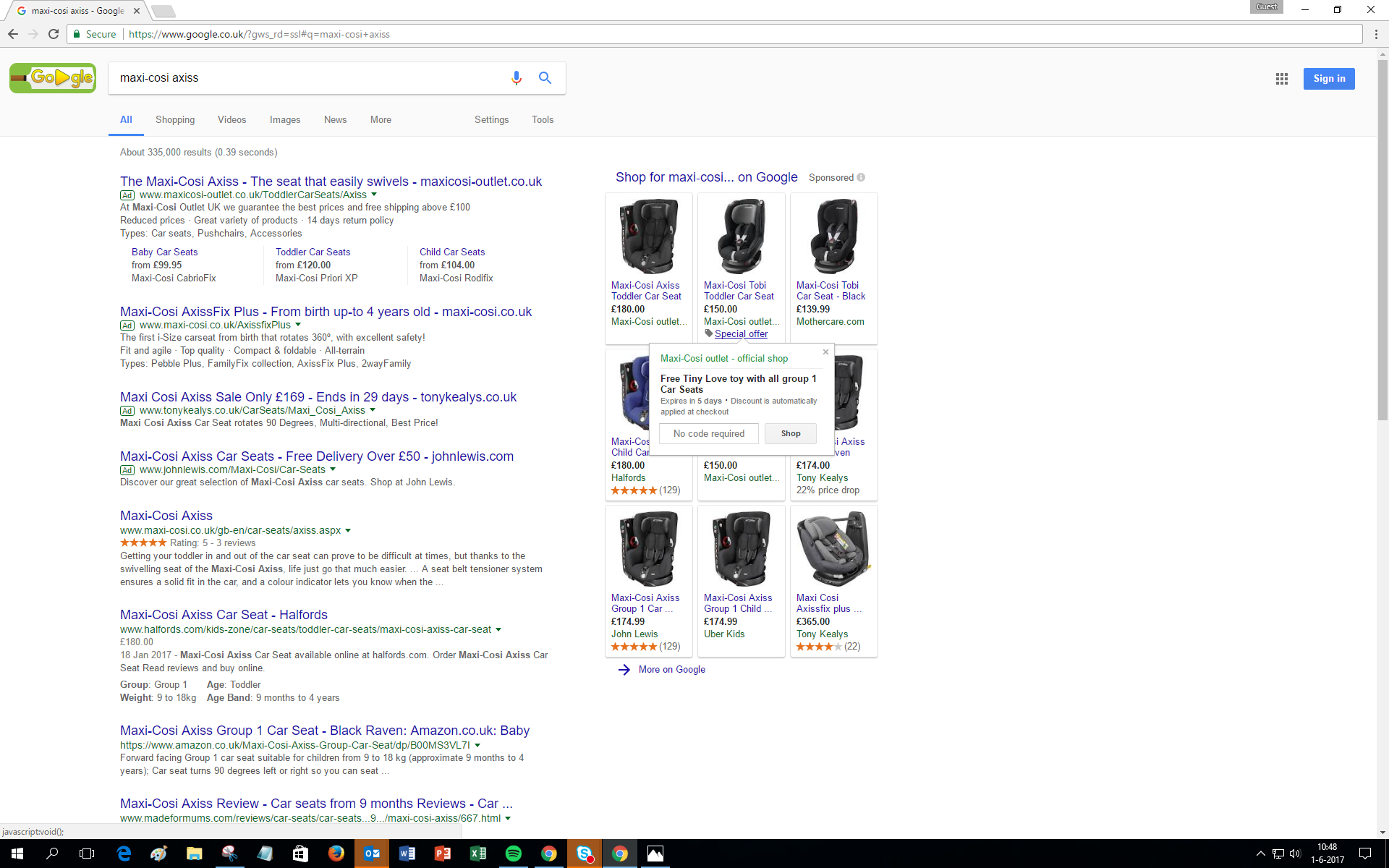
Task: Click the Sponsored info icon
Action: click(x=861, y=177)
